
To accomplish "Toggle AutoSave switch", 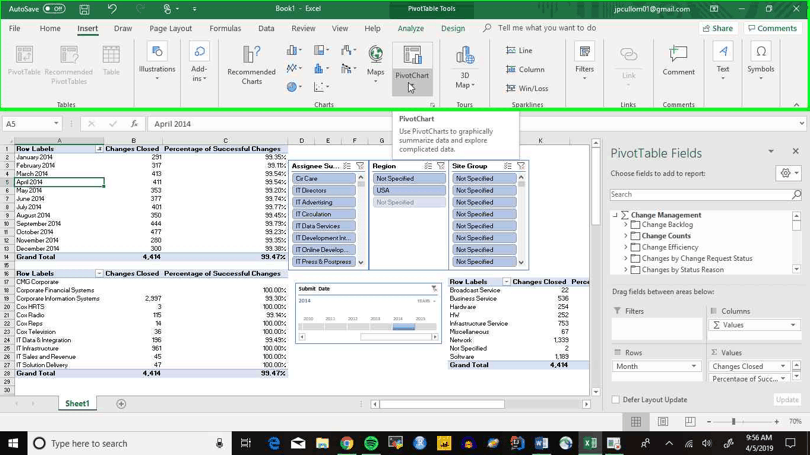I will tap(54, 9).
